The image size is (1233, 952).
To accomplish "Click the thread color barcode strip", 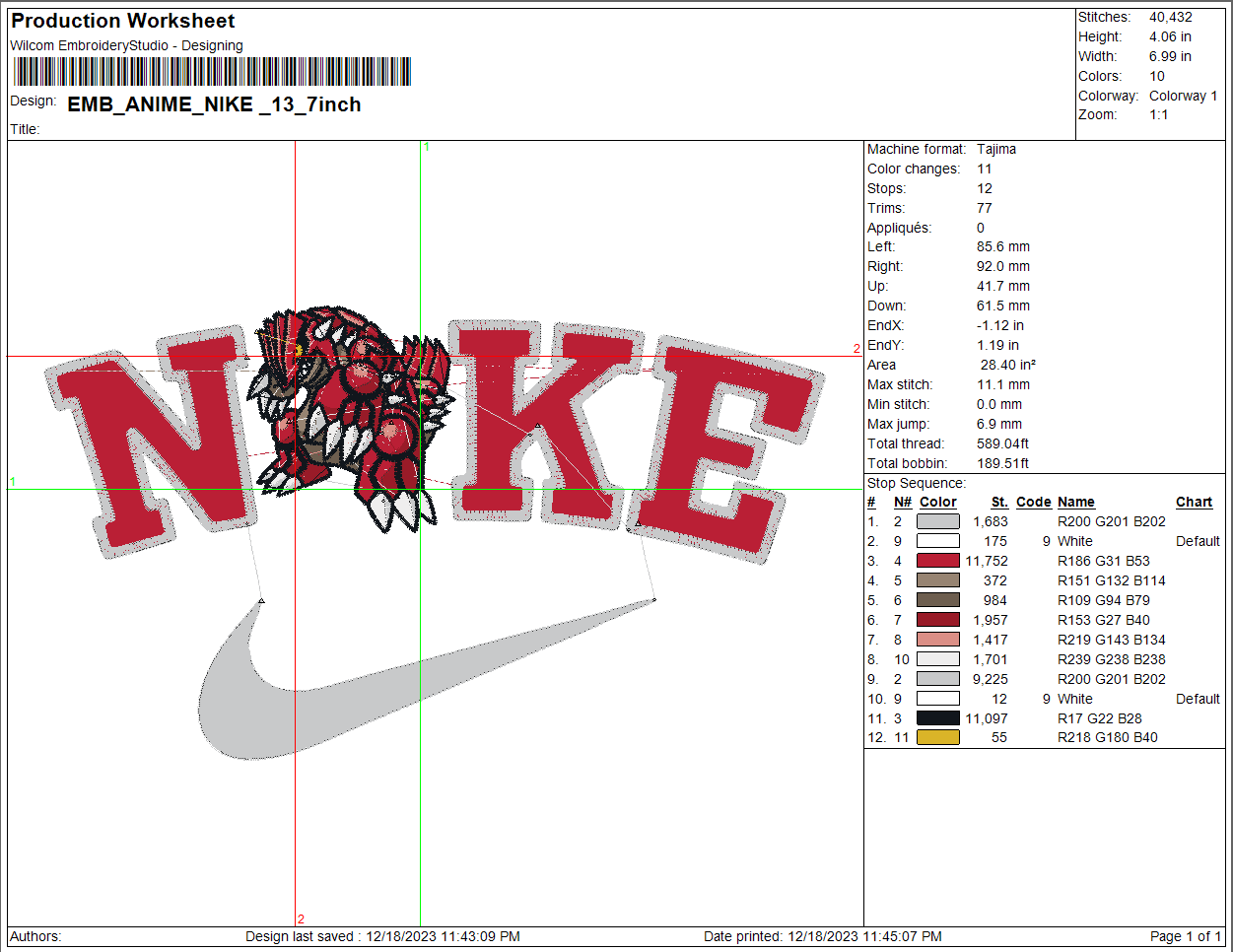I will click(212, 72).
